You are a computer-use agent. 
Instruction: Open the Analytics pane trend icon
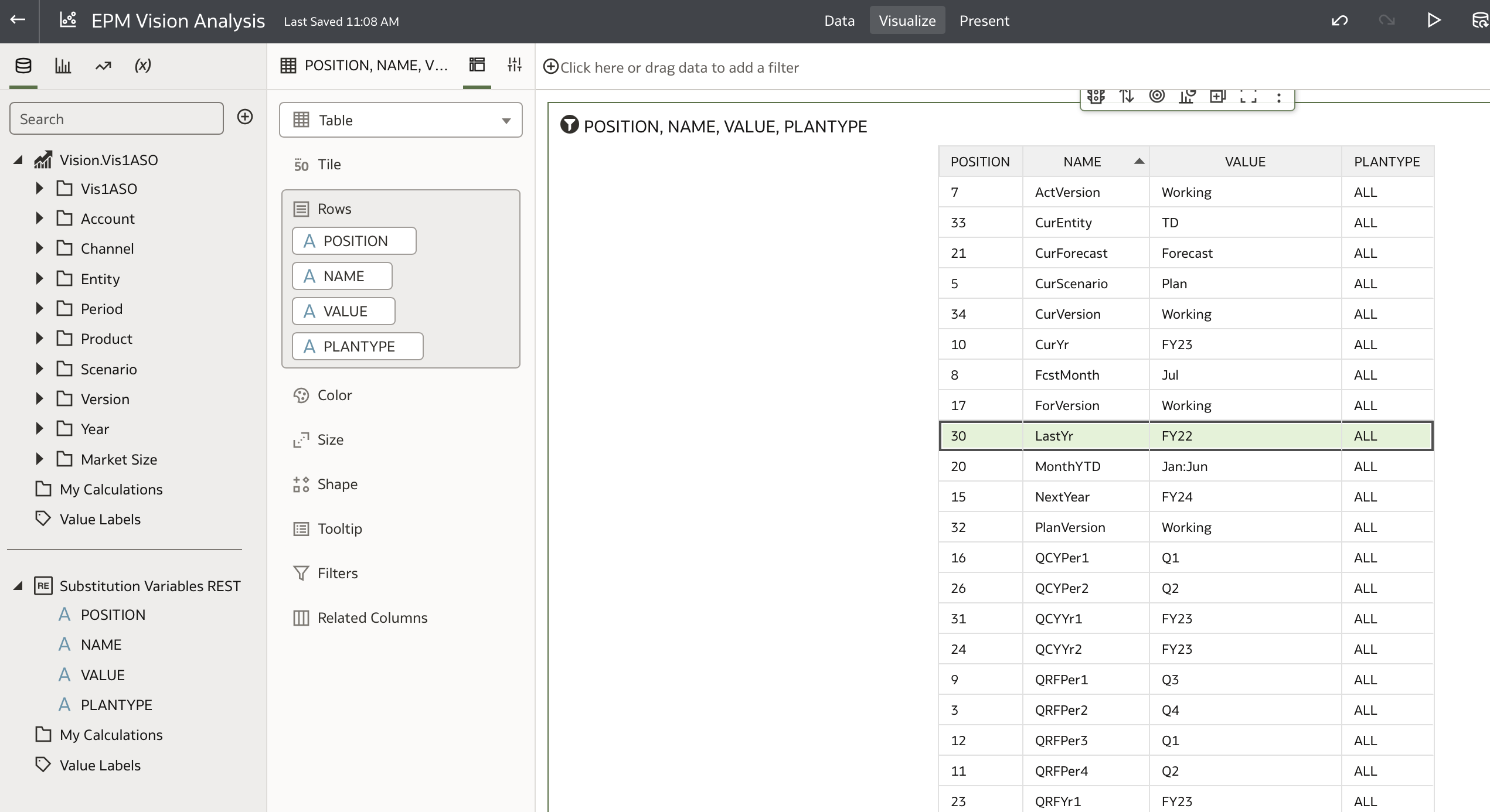pyautogui.click(x=103, y=65)
